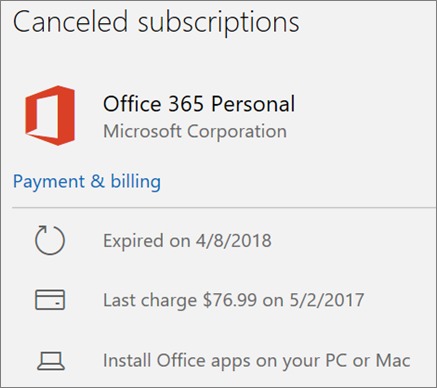Click the 4/8/2018 expiration date
Screen dimensions: 437x388
234,241
